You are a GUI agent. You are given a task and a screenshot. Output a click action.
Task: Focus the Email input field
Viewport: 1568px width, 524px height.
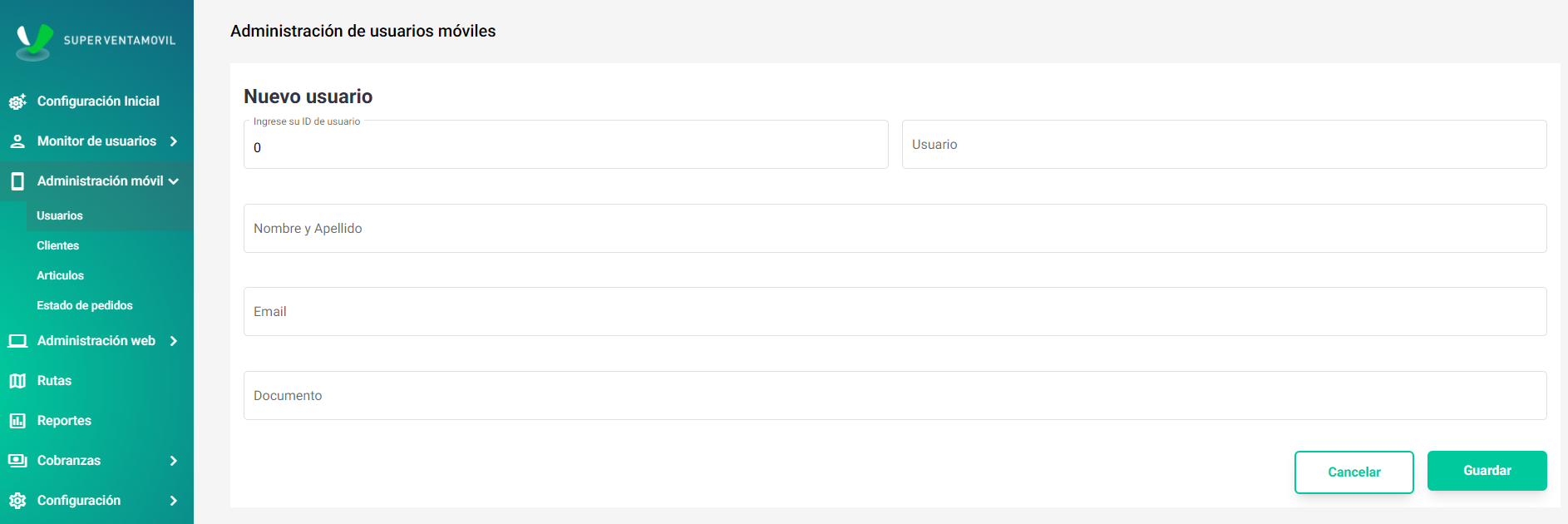(x=895, y=312)
